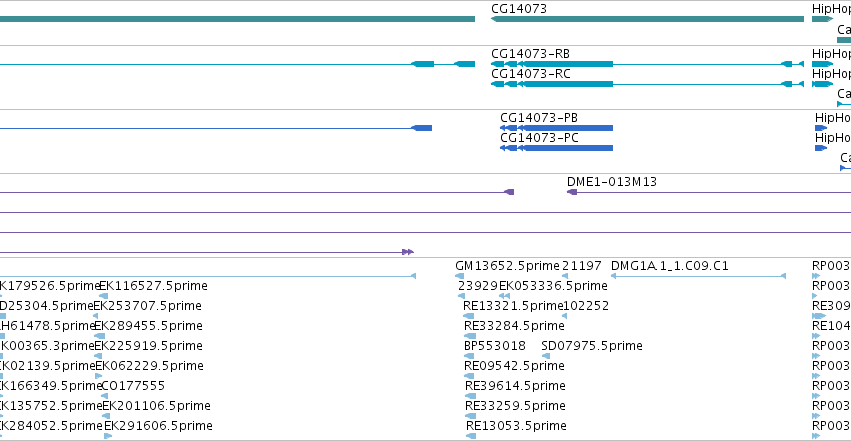The image size is (851, 441).
Task: Click the DMG1A.1_1.C09.C1 feature label
Action: click(x=670, y=266)
